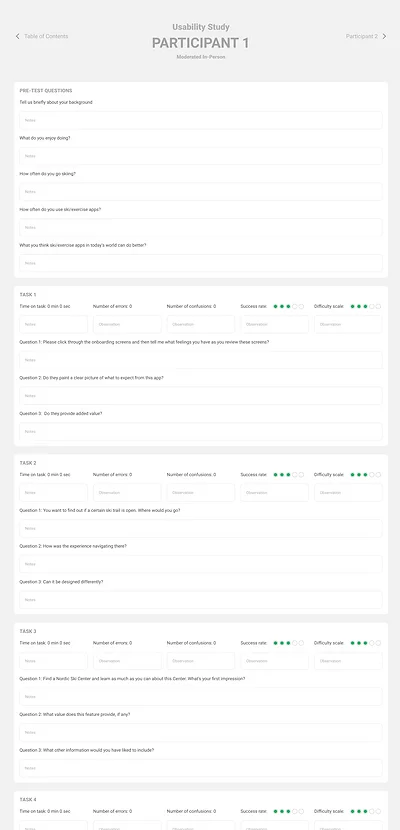The image size is (400, 830).
Task: Select first dot of Task 1 difficulty scale
Action: (x=352, y=306)
